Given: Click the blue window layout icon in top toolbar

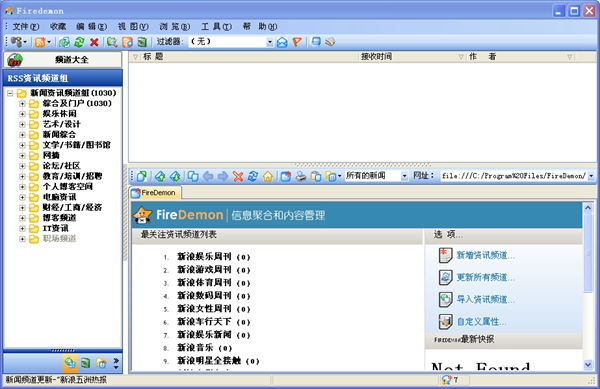Looking at the screenshot, I should point(316,41).
